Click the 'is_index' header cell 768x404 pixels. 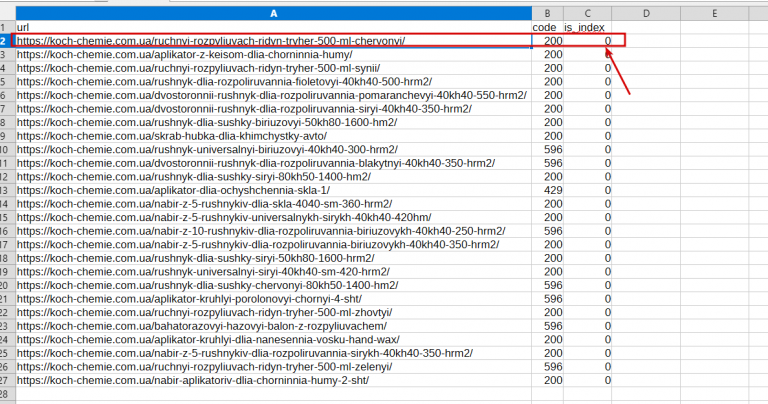click(587, 27)
